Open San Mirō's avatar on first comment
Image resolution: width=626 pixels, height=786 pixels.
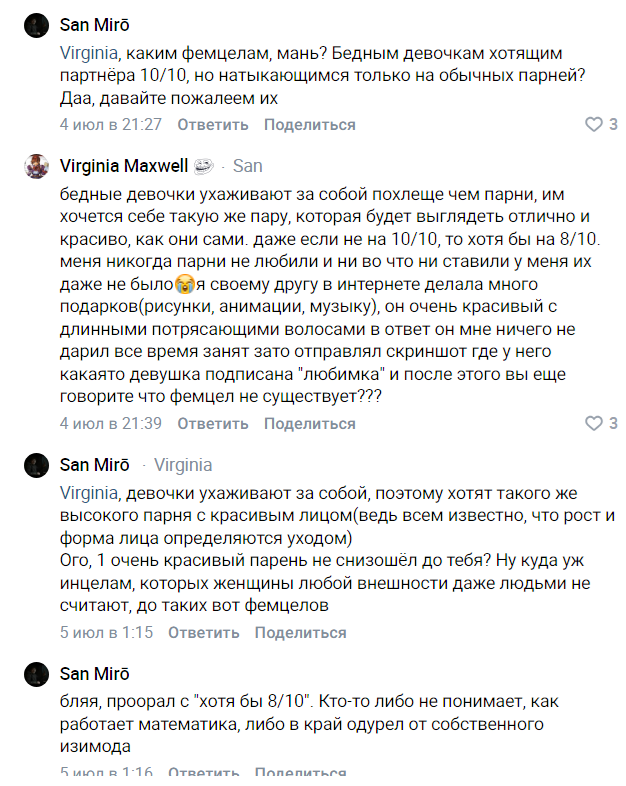tap(36, 25)
